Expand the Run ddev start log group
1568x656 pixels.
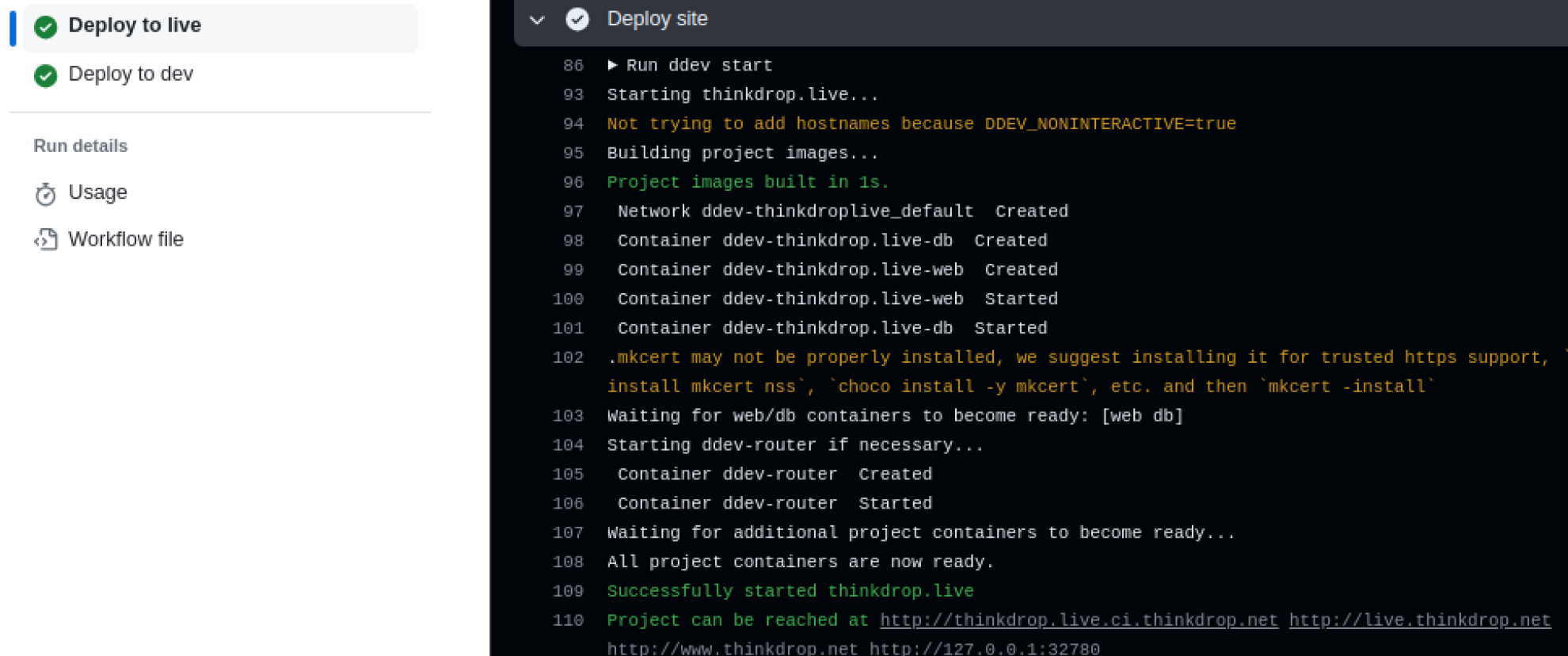tap(612, 65)
